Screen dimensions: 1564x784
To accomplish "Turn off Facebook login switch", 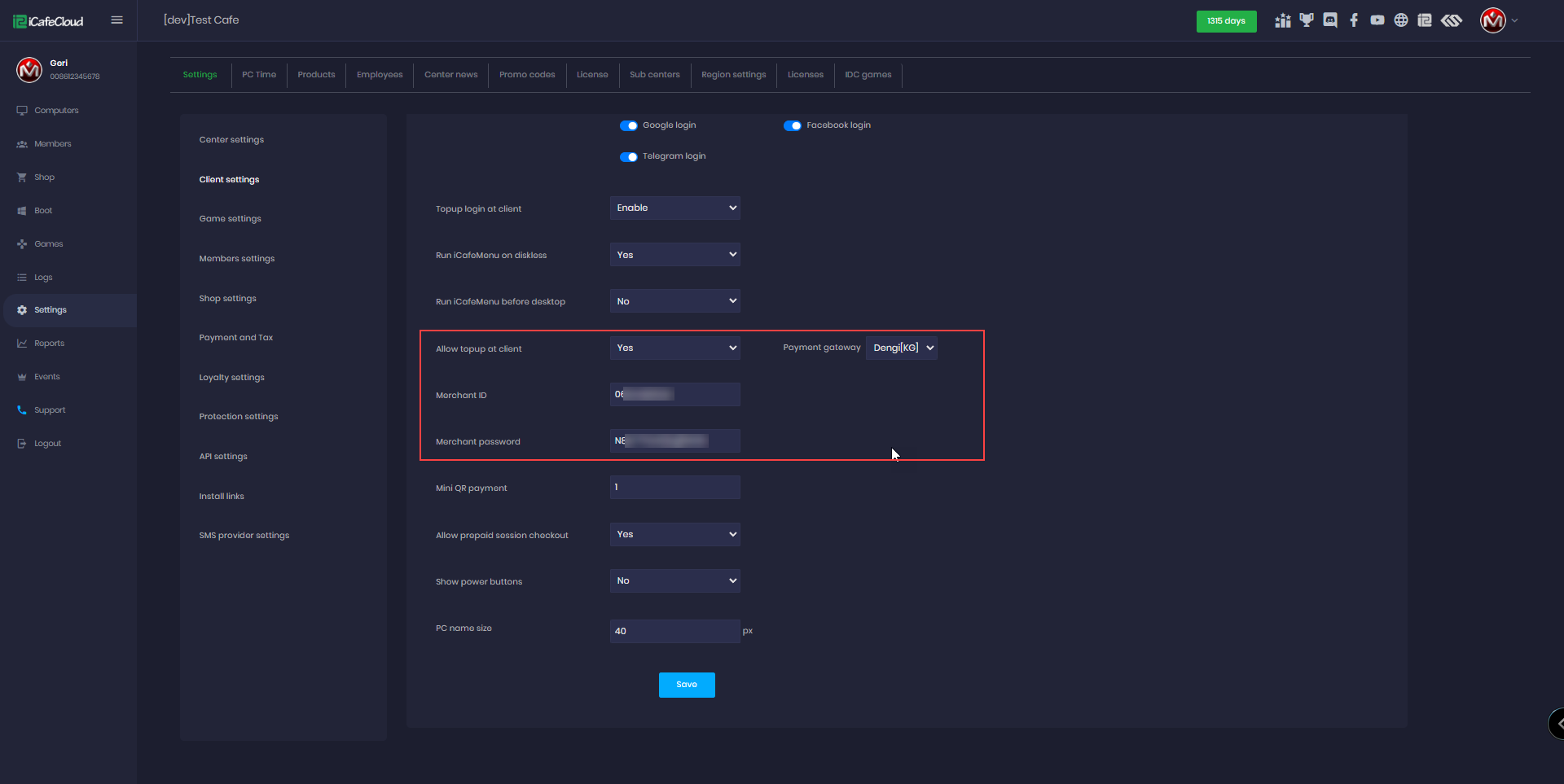I will click(x=793, y=125).
